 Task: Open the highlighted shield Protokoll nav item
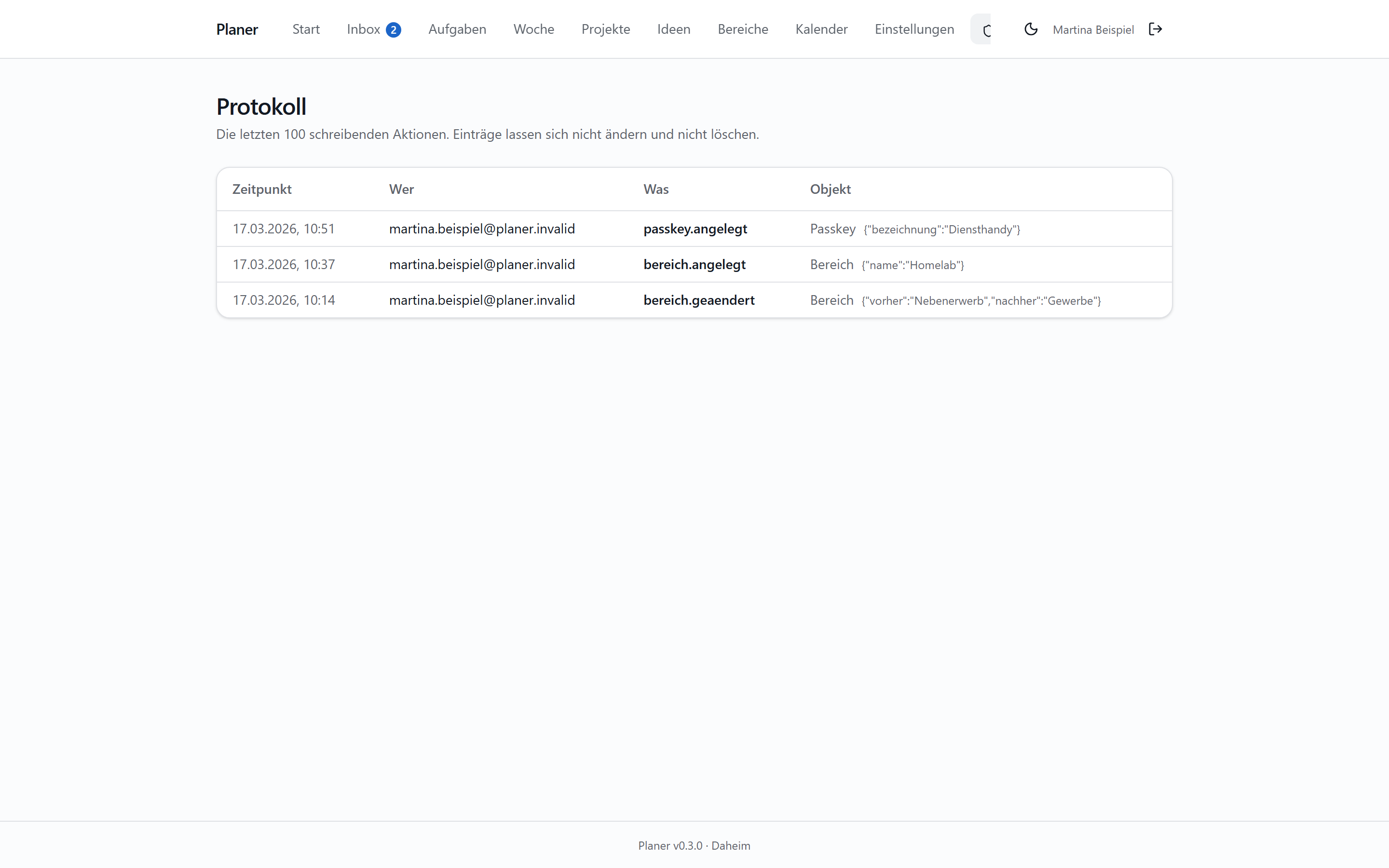981,29
